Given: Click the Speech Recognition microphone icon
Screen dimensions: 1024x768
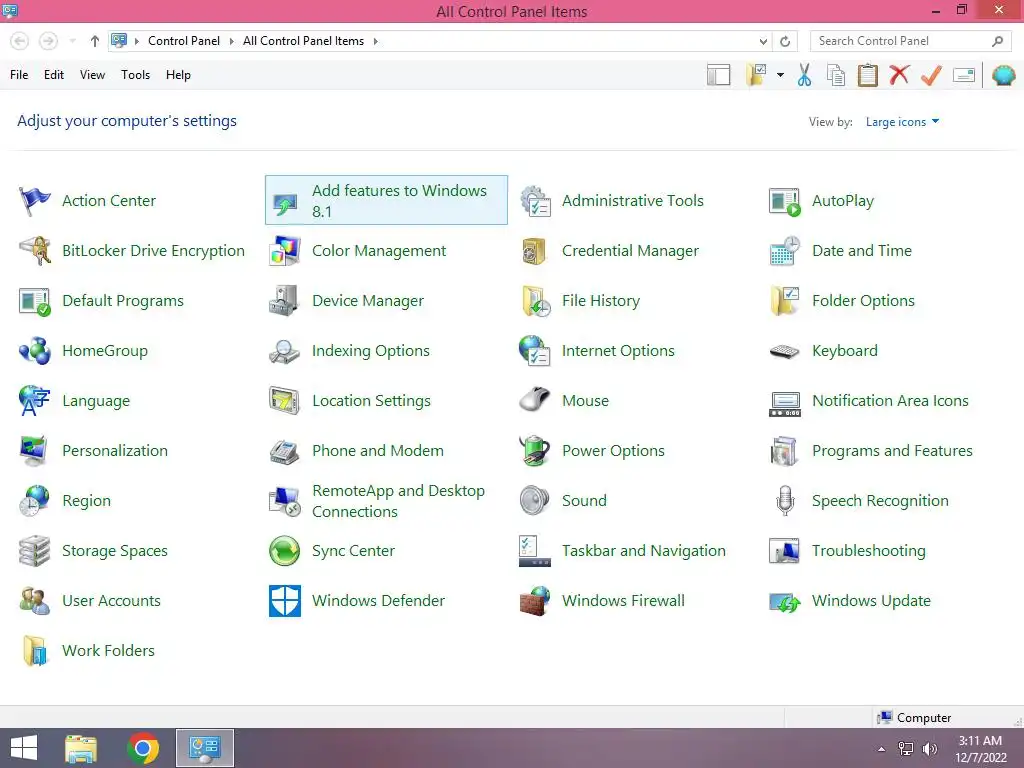Looking at the screenshot, I should (x=785, y=501).
